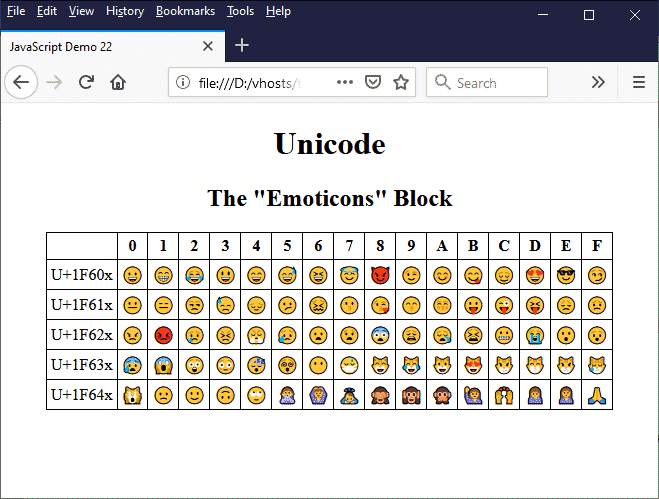Select the JavaScript Demo 22 tab

[113, 46]
